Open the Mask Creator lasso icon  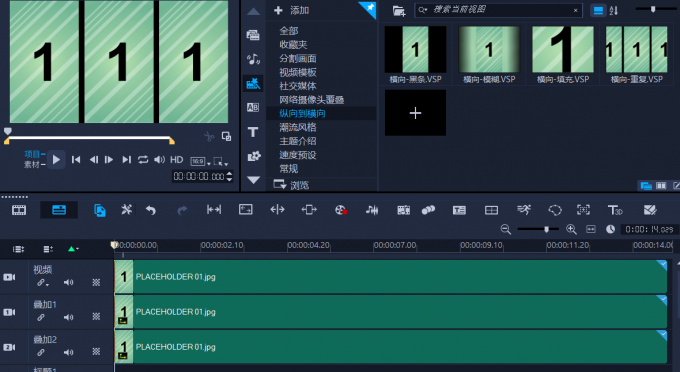555,210
